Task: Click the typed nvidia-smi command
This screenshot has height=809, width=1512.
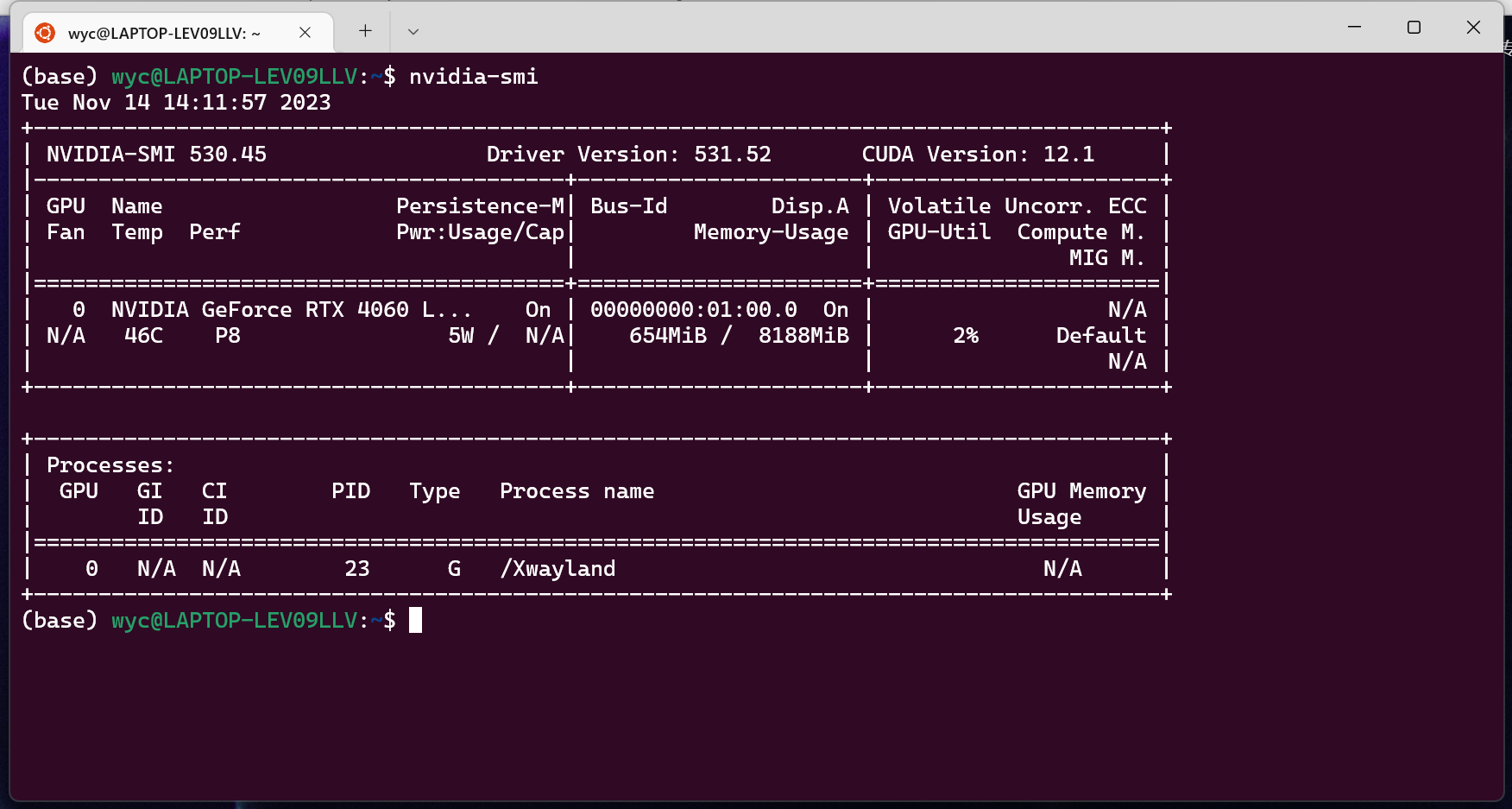Action: (x=473, y=77)
